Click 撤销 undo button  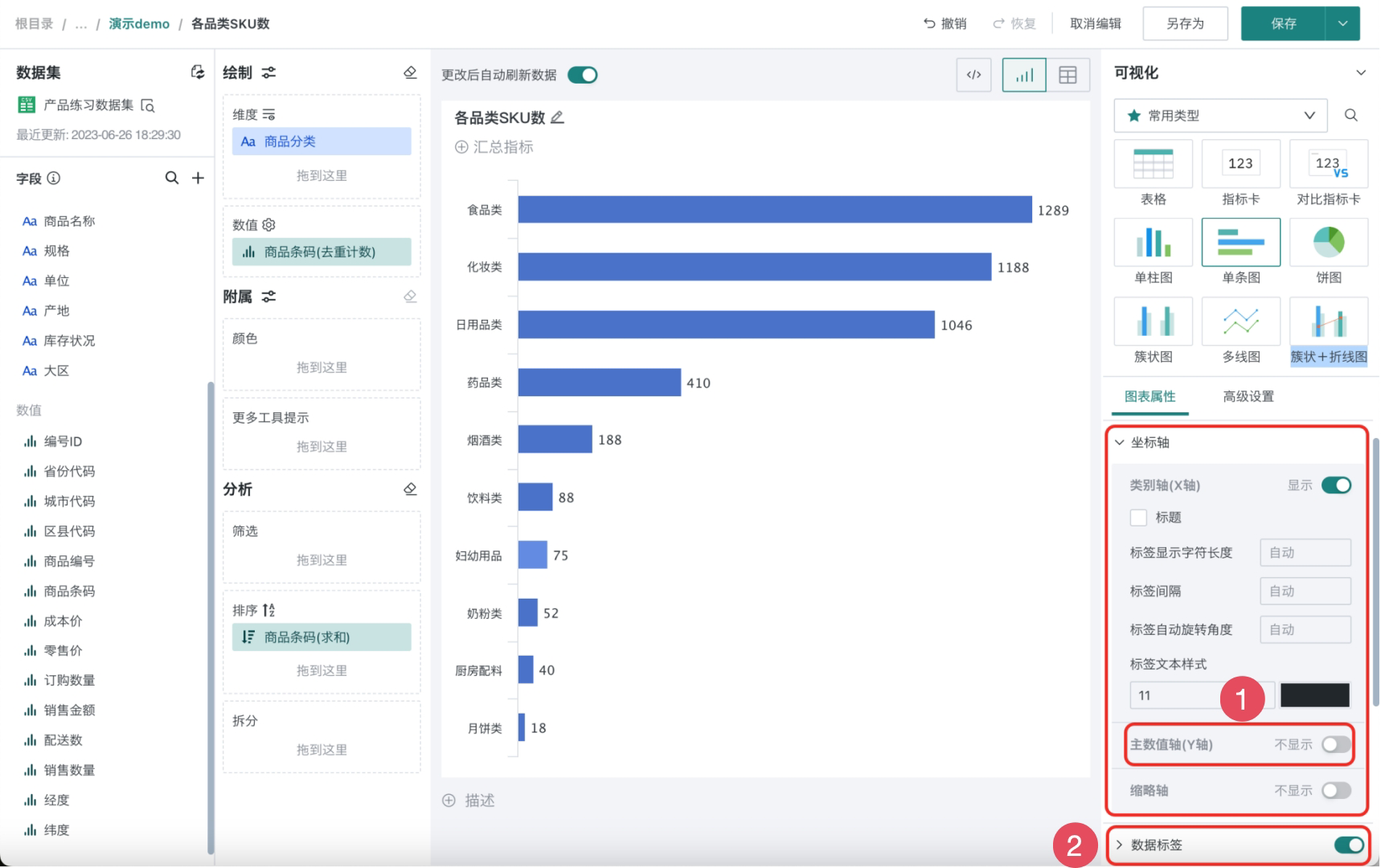(x=945, y=23)
